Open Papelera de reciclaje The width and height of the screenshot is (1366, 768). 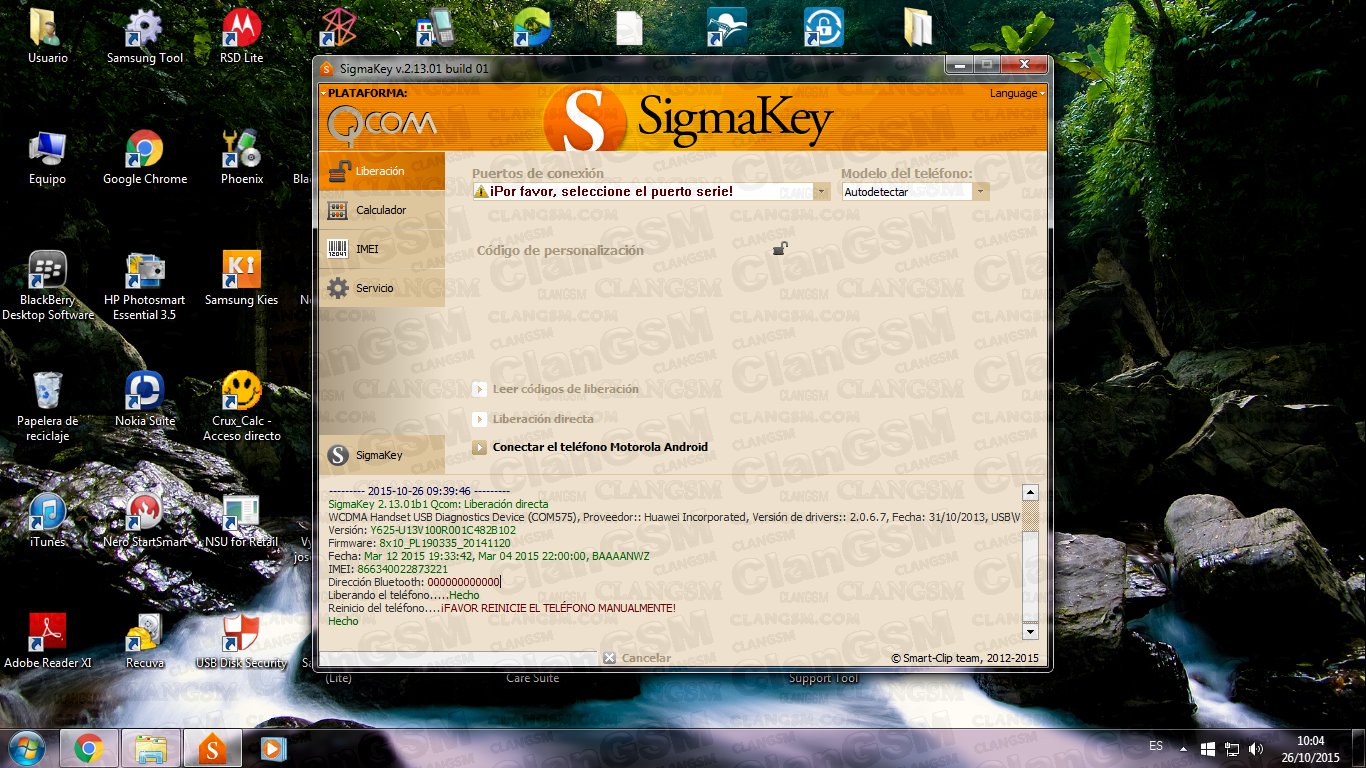coord(47,406)
